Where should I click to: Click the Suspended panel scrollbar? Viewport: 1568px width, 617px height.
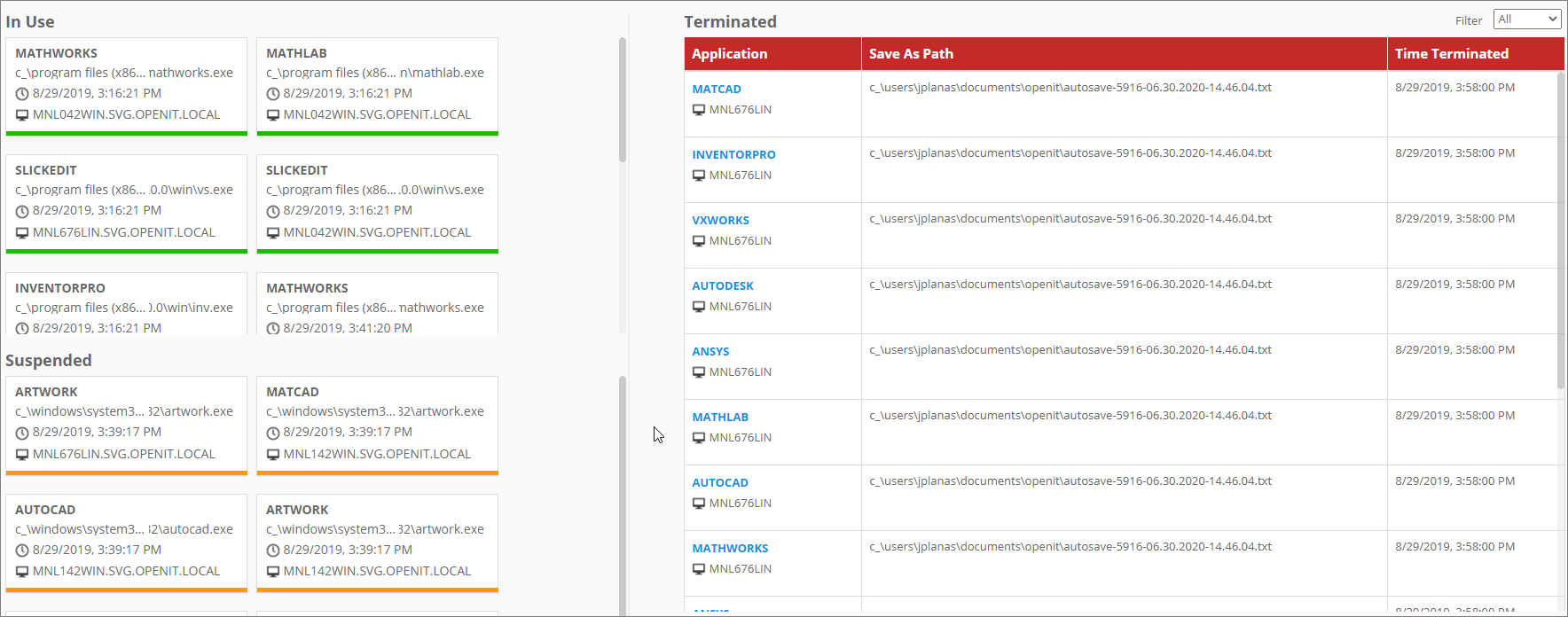pyautogui.click(x=623, y=496)
